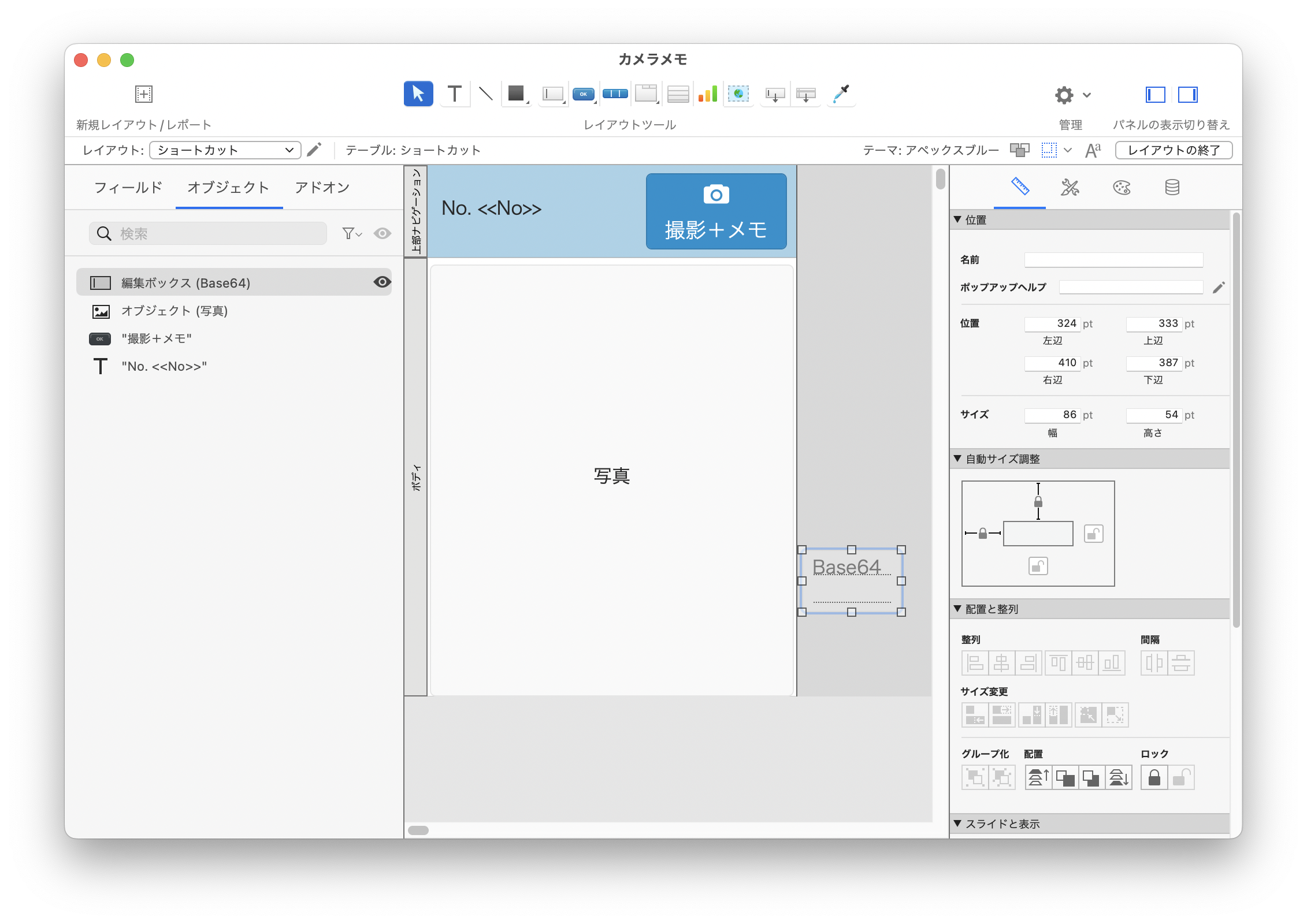The image size is (1307, 924).
Task: Switch to the フィールド tab
Action: tap(128, 188)
